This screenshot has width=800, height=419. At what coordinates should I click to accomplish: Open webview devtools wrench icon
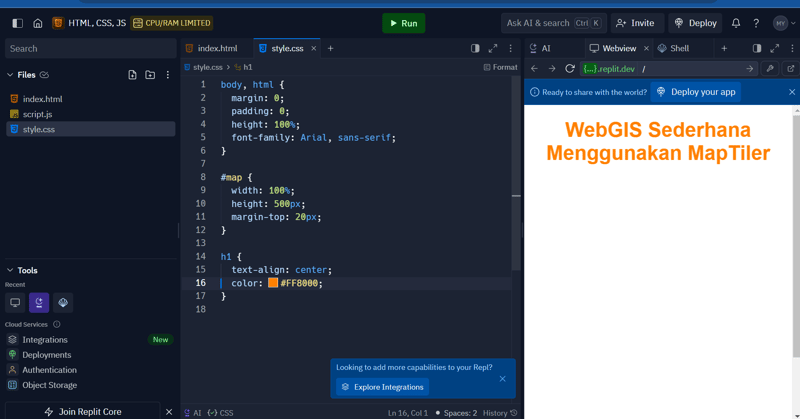770,68
